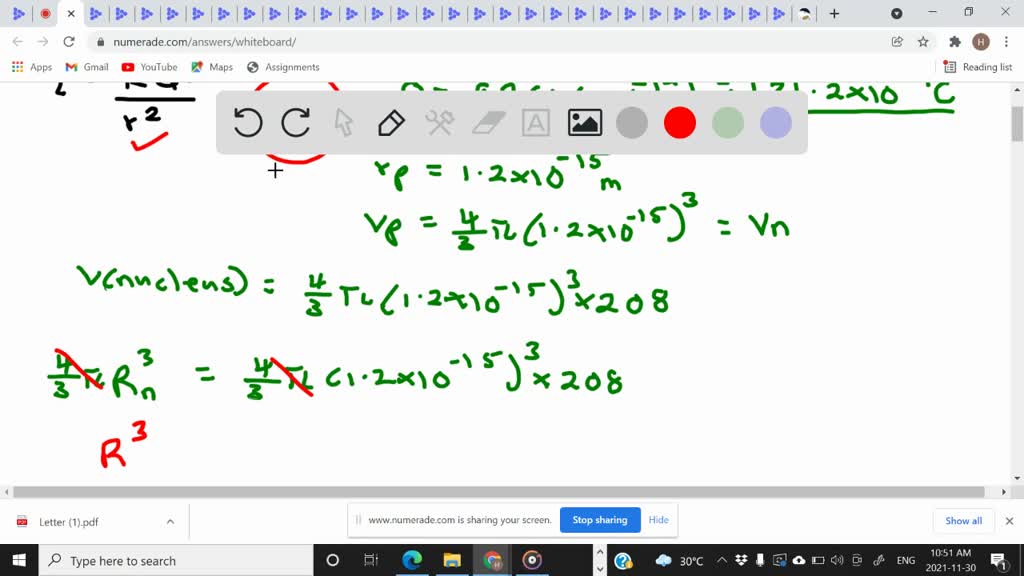Click the Redo icon
The image size is (1024, 576).
[296, 123]
